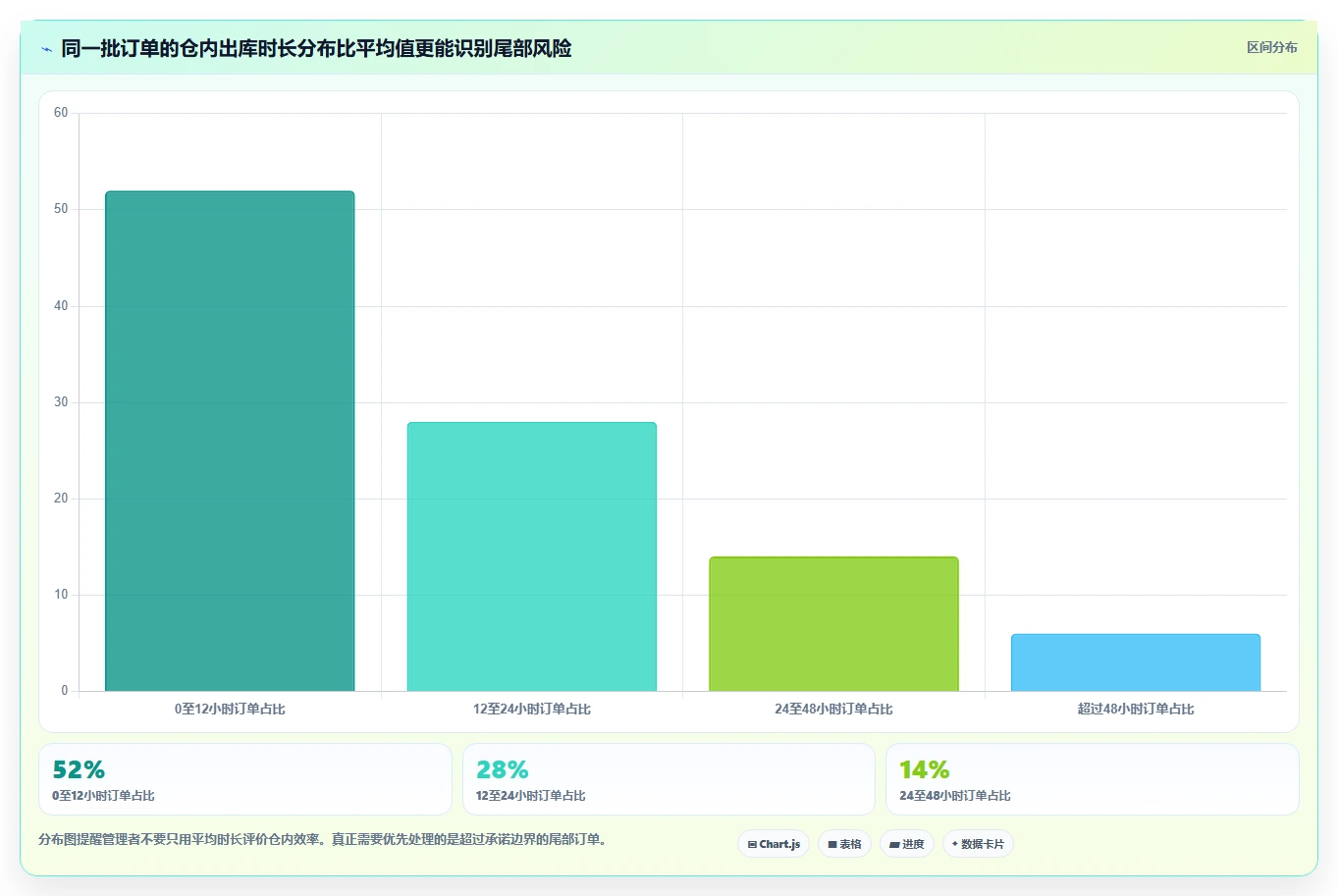Click the x-axis label 12至24小时订单占比
Viewport: 1338px width, 896px height.
(x=532, y=709)
